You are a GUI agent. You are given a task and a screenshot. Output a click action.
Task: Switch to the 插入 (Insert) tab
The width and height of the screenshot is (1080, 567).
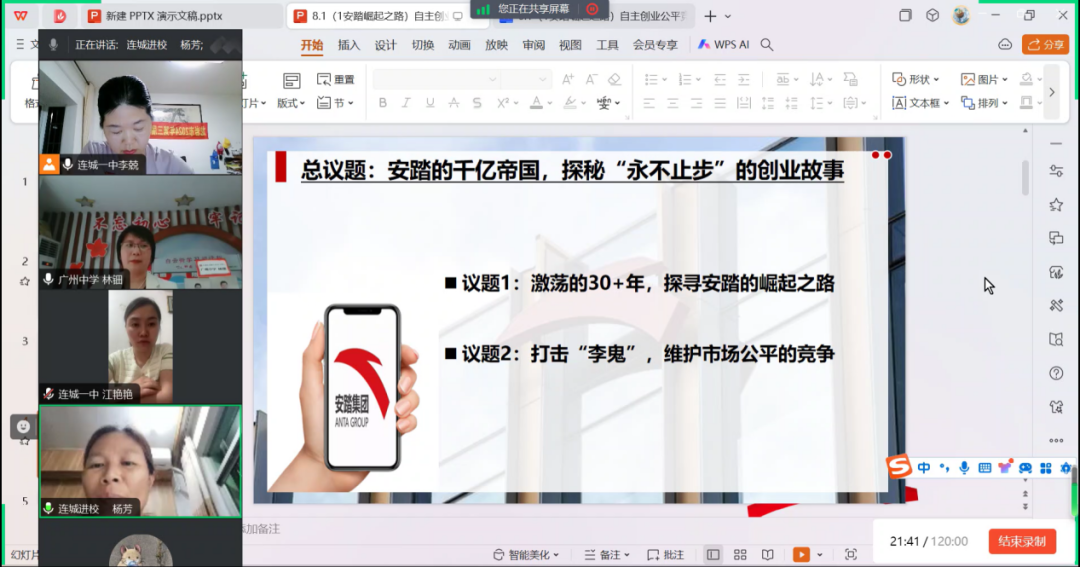click(x=349, y=45)
